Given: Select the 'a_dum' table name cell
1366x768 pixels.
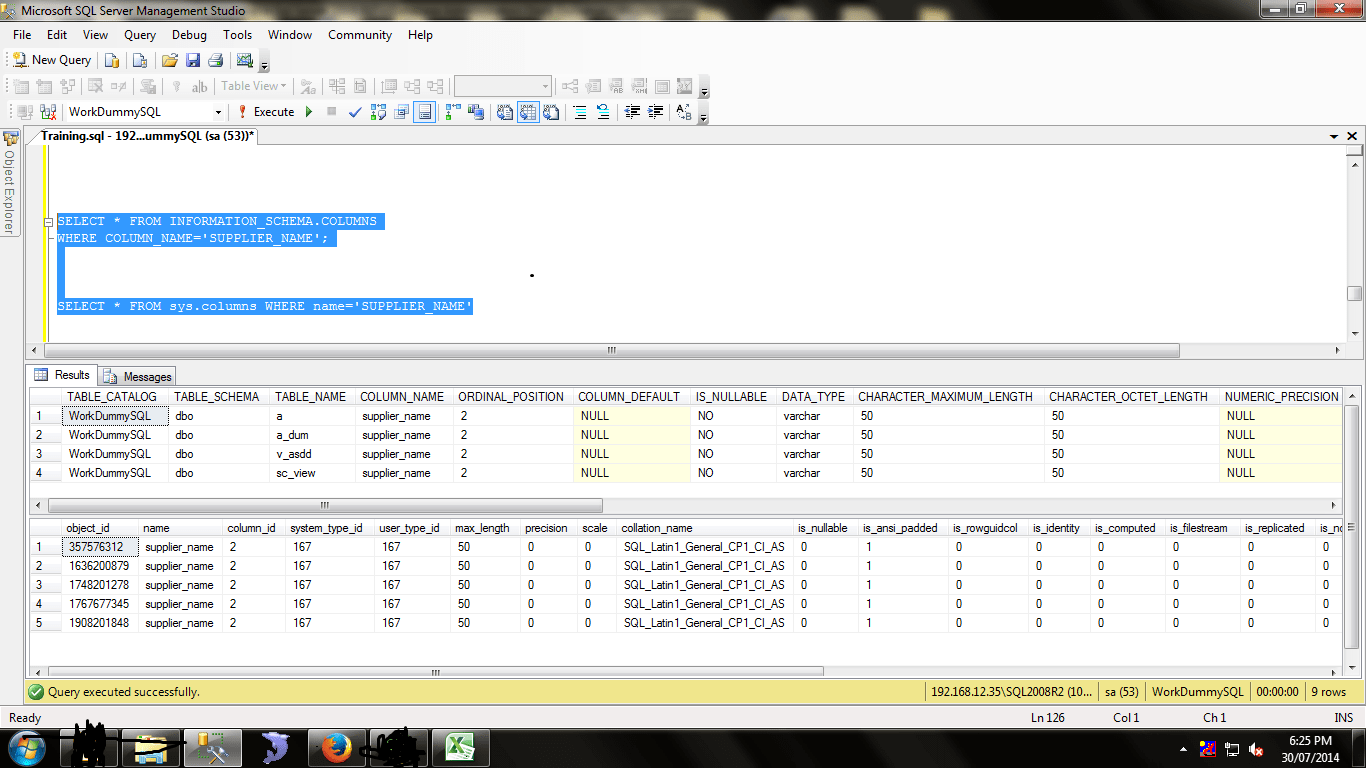Looking at the screenshot, I should 313,435.
